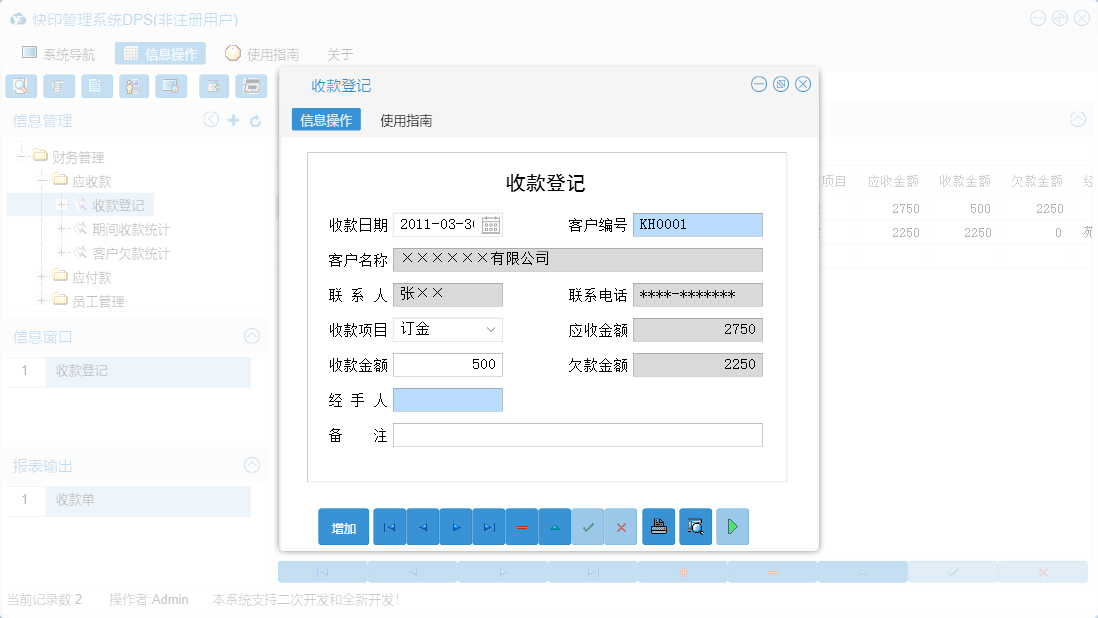Collapse the 报表输出 panel
The width and height of the screenshot is (1098, 618).
coord(251,465)
